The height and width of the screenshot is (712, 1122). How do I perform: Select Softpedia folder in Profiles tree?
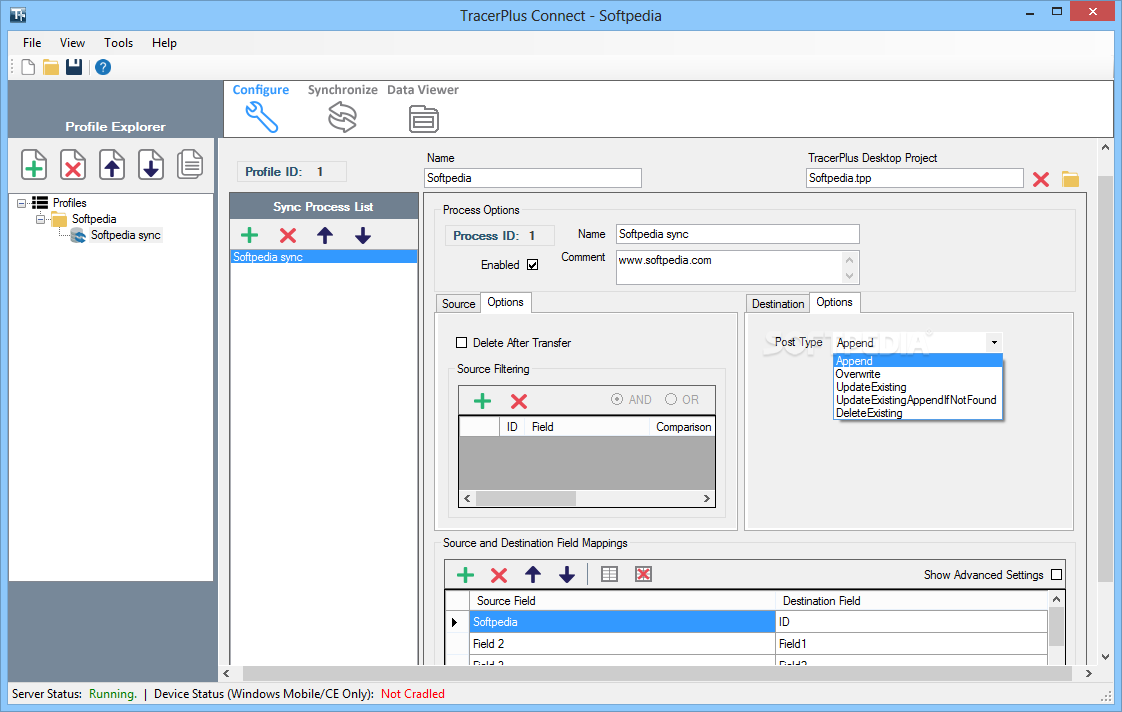94,219
